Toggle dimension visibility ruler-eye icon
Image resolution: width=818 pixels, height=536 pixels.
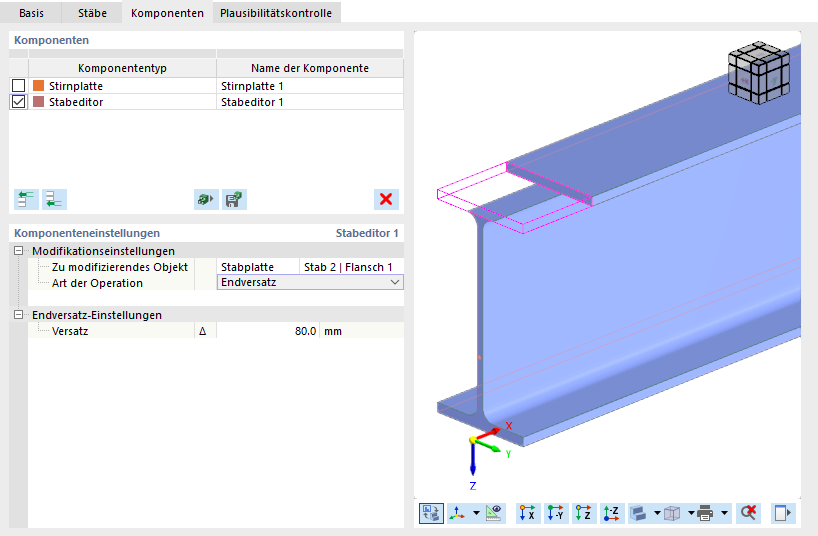pyautogui.click(x=494, y=513)
